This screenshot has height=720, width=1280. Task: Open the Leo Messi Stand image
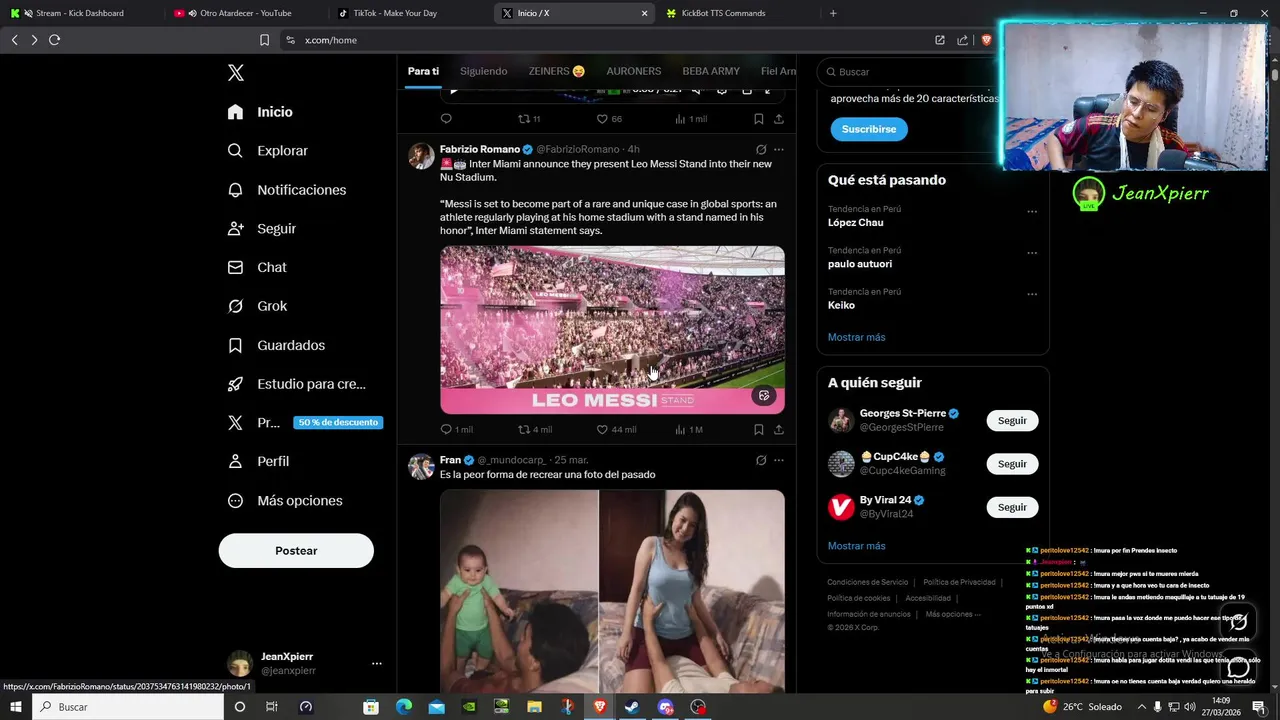pos(612,330)
